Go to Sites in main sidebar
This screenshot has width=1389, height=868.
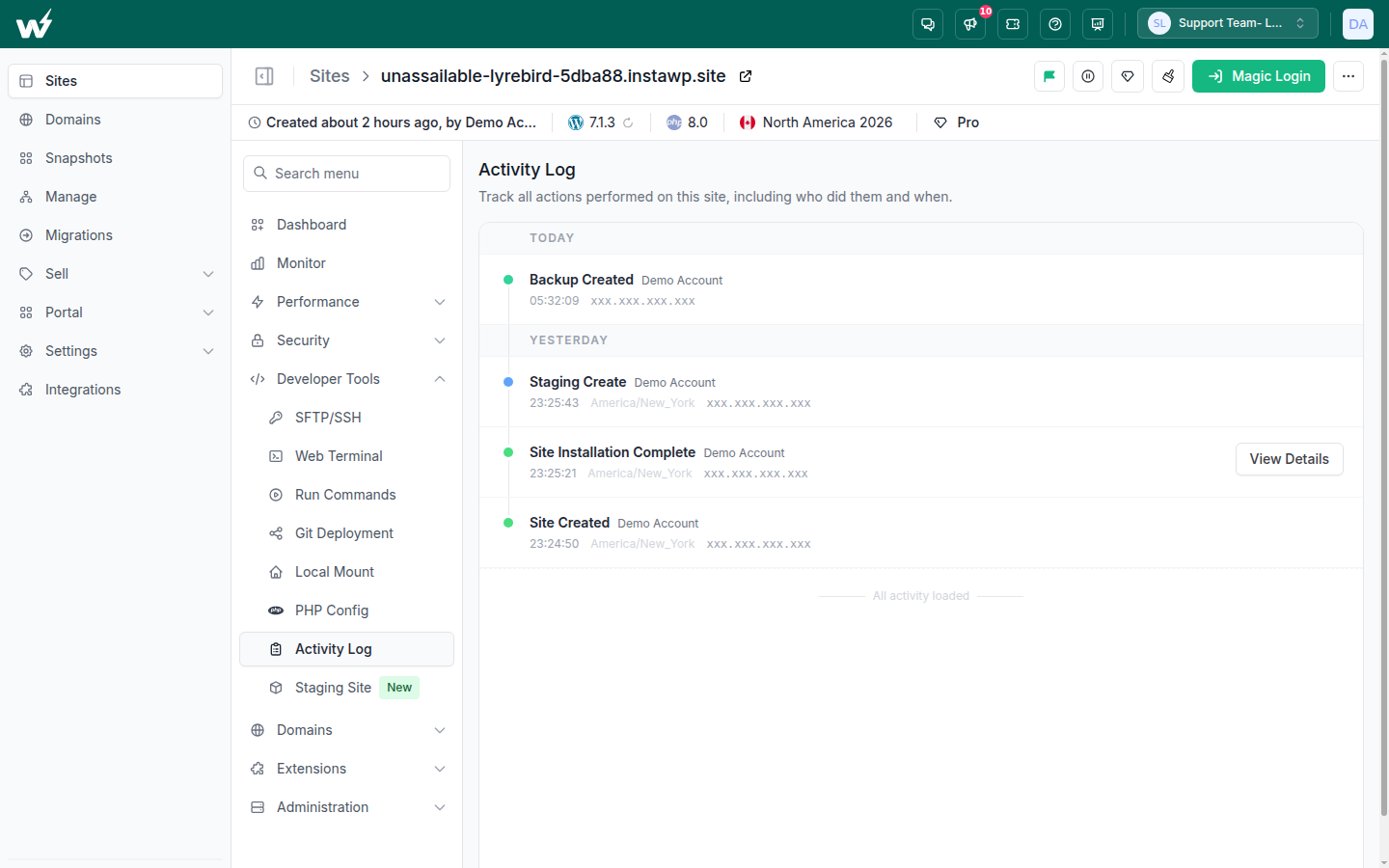116,81
